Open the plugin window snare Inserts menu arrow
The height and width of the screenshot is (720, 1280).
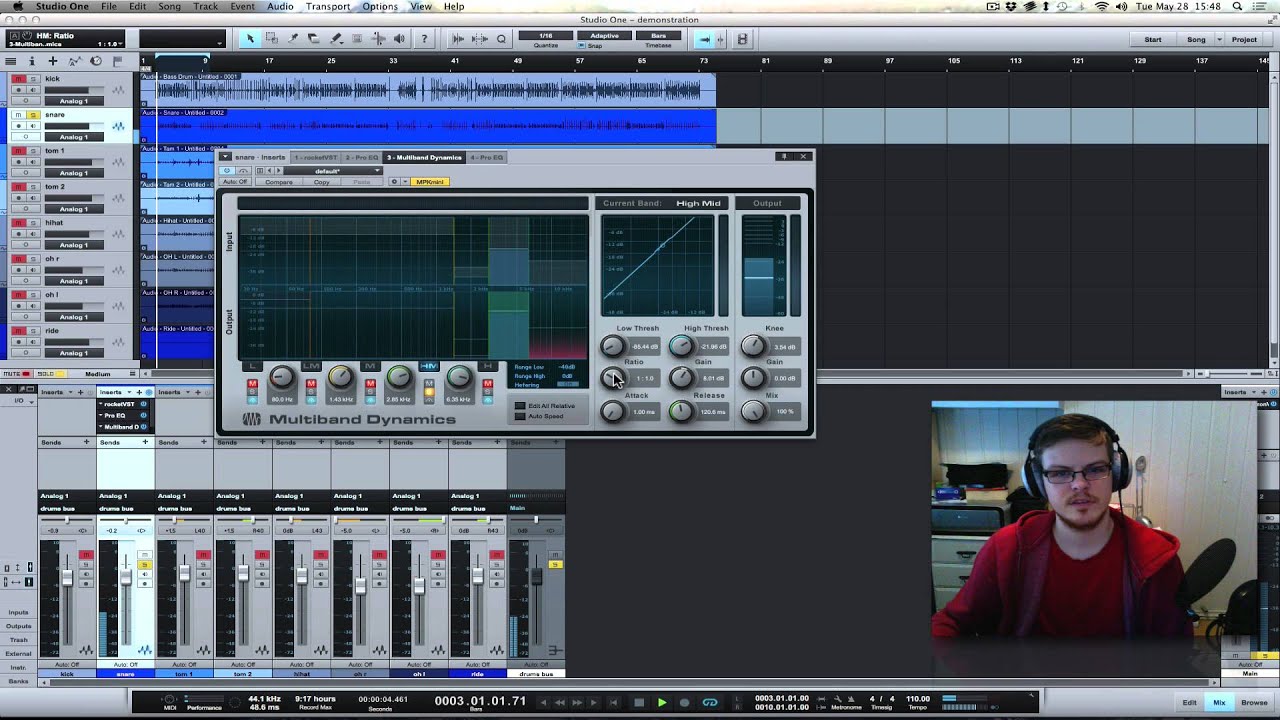(225, 157)
